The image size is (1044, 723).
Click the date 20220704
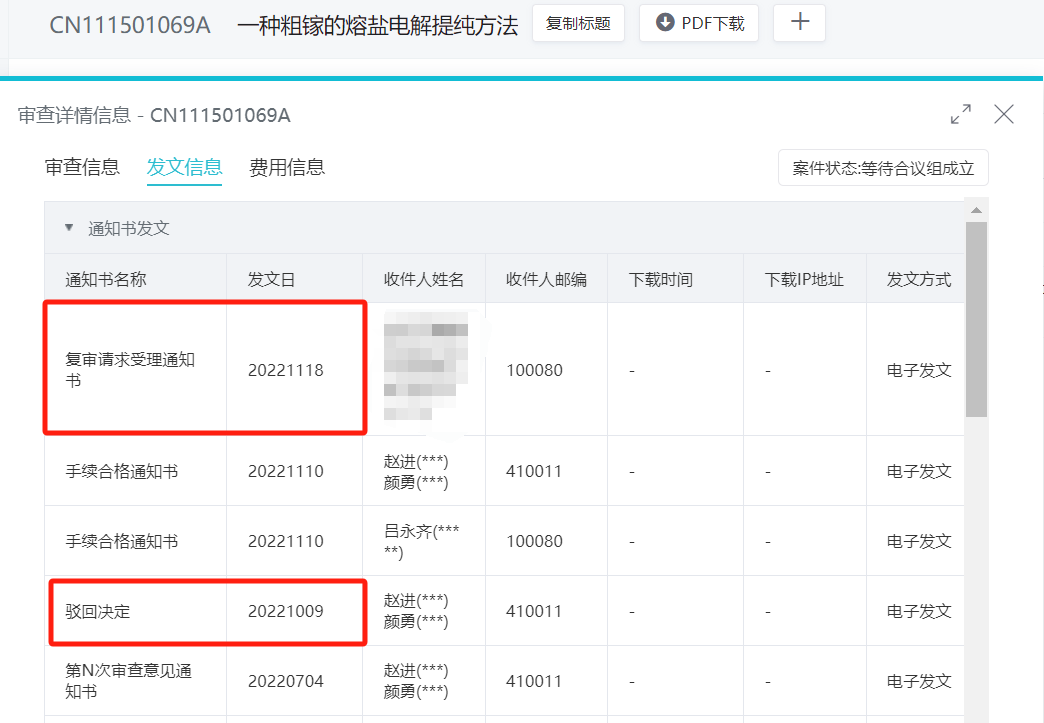[x=286, y=681]
